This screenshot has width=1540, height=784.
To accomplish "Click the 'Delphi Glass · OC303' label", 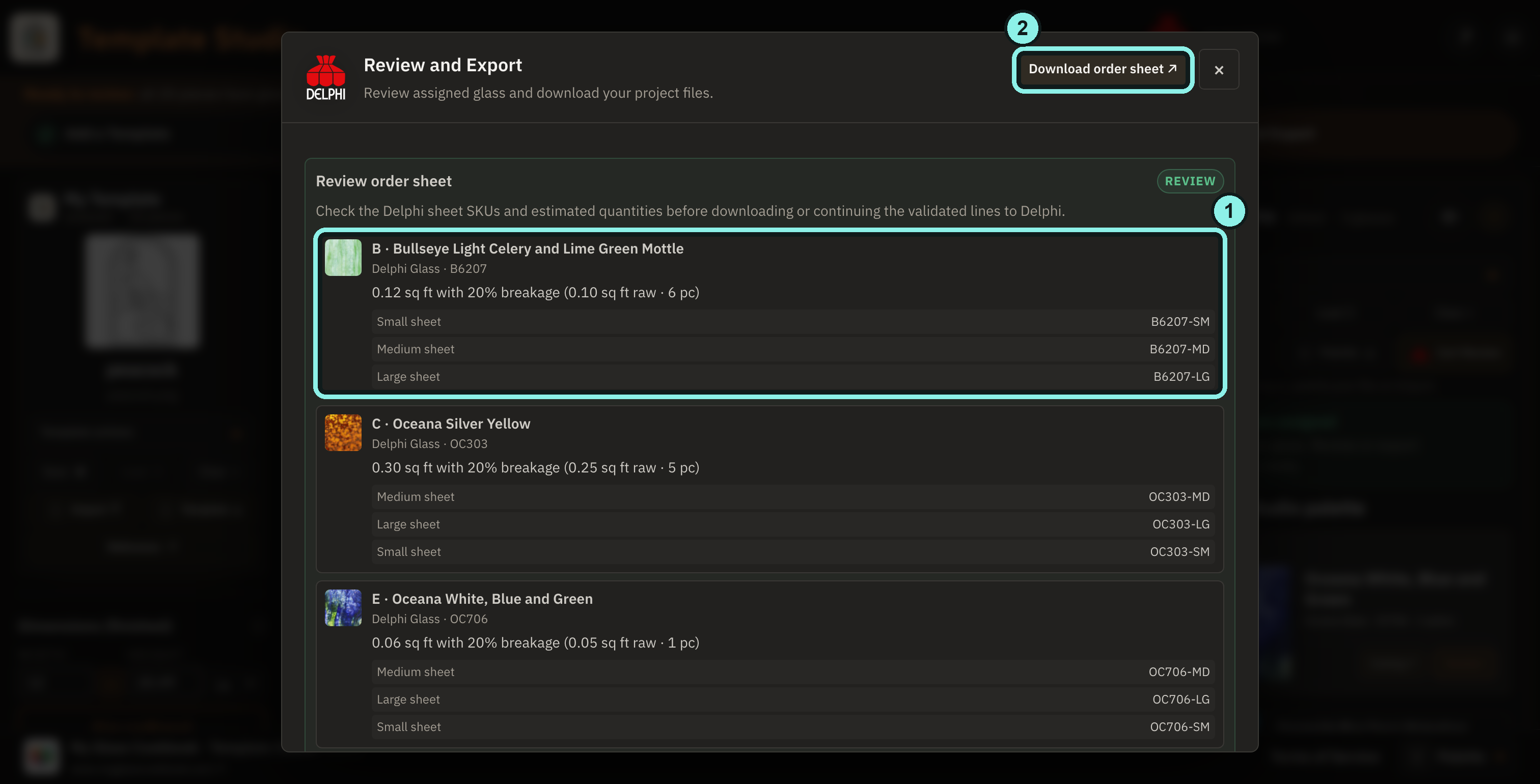I will coord(429,444).
